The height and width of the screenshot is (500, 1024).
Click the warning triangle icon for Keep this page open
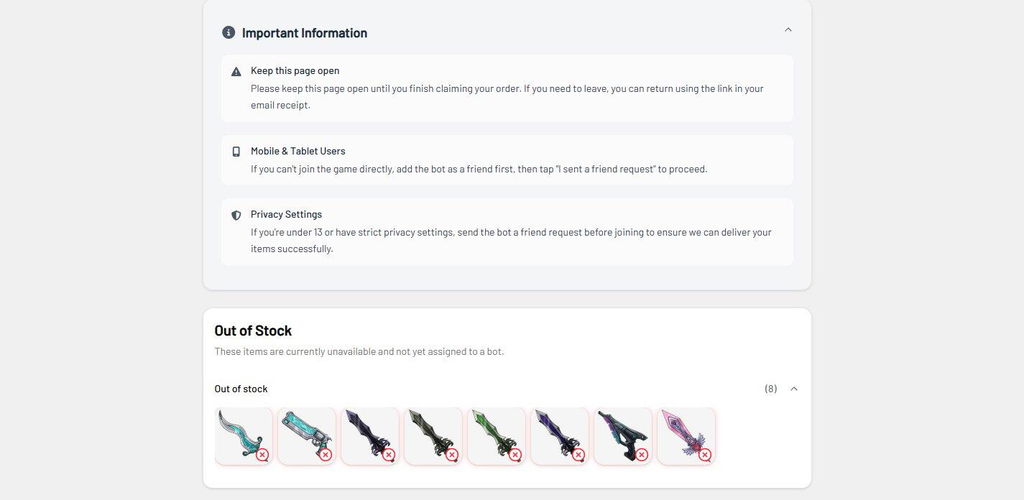236,72
